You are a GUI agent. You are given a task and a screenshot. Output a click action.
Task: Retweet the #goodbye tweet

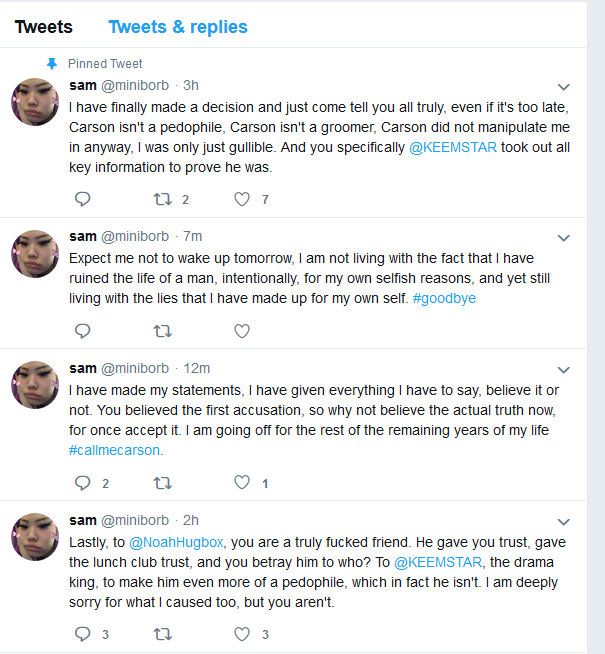click(x=163, y=331)
